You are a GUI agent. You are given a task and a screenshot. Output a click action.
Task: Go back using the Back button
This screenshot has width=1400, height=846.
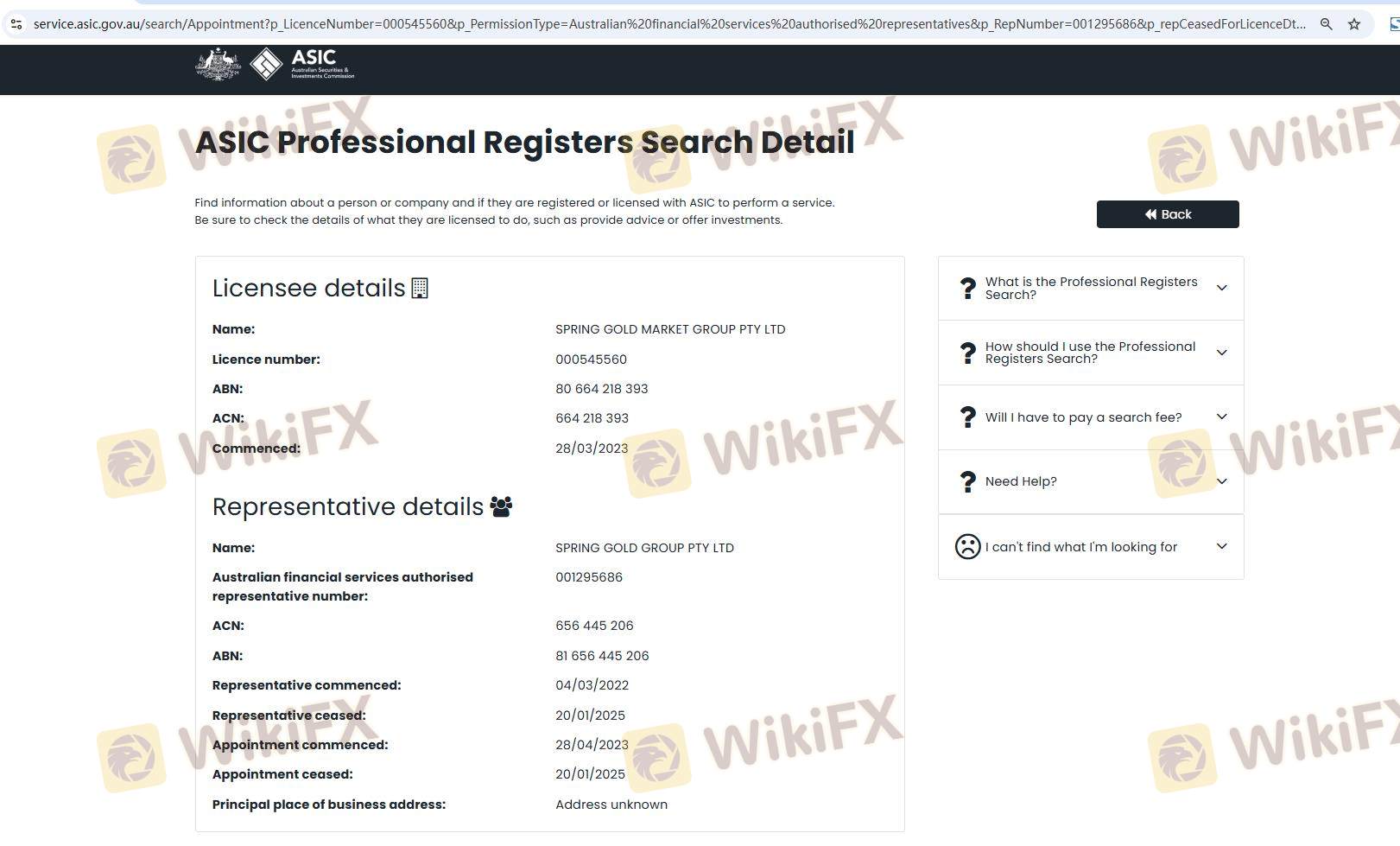coord(1168,214)
